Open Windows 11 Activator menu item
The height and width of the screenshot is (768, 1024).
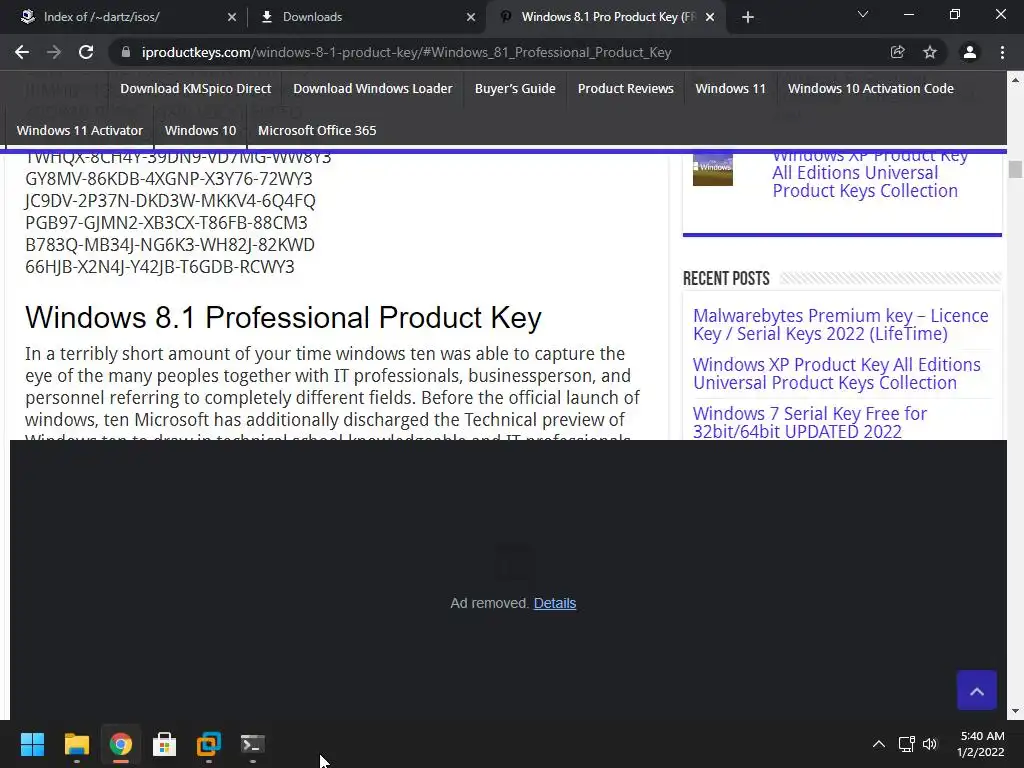[x=80, y=130]
